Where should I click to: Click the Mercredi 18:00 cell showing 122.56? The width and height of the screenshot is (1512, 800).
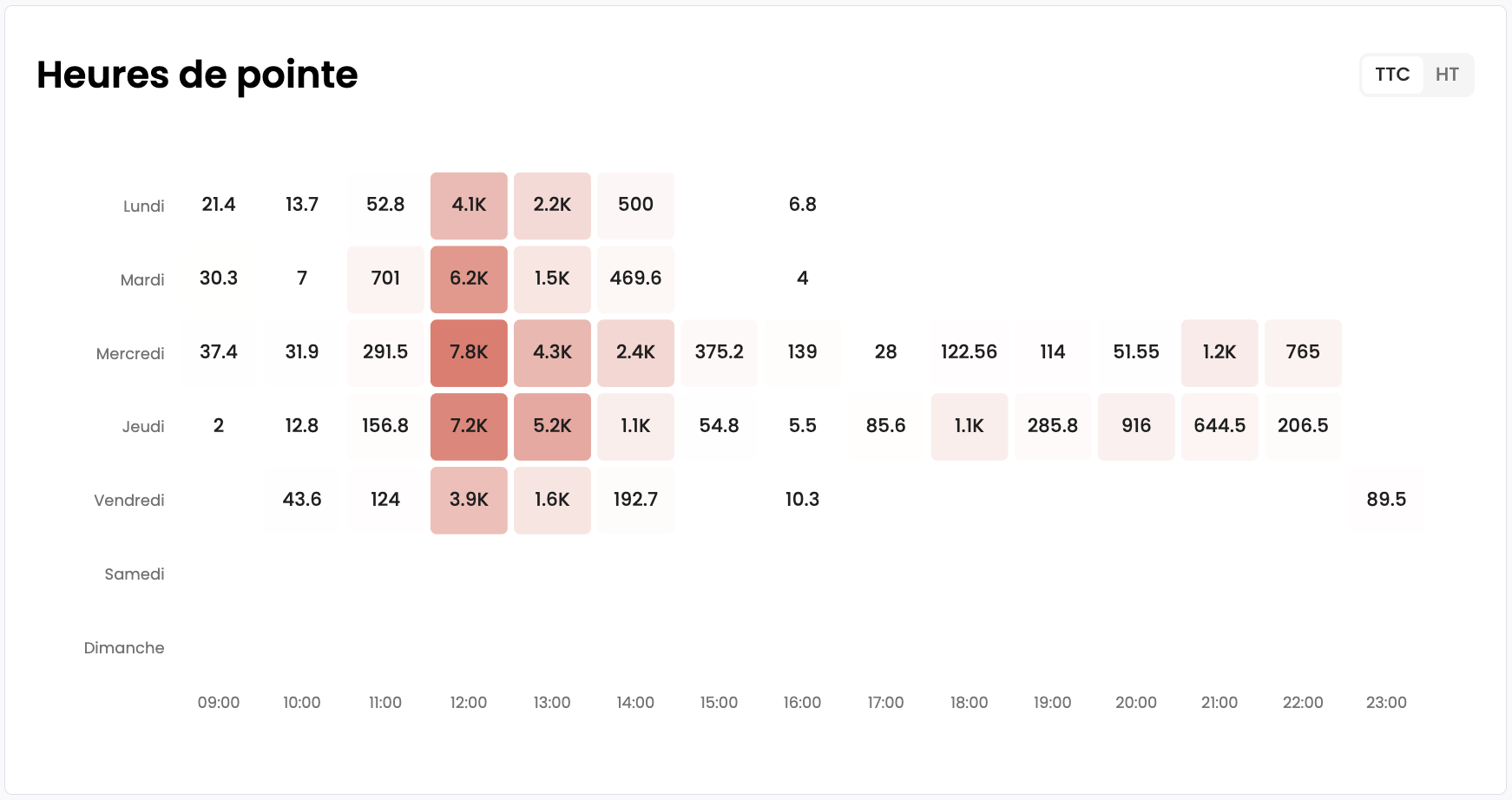pyautogui.click(x=969, y=352)
